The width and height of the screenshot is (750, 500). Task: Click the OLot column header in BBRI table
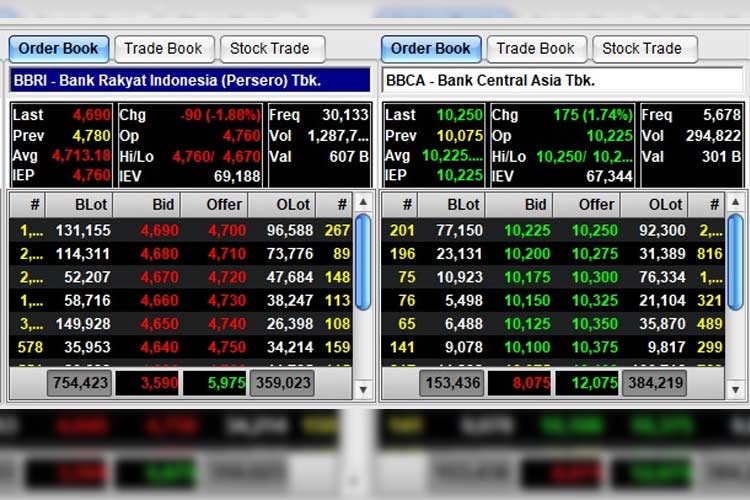click(x=282, y=205)
